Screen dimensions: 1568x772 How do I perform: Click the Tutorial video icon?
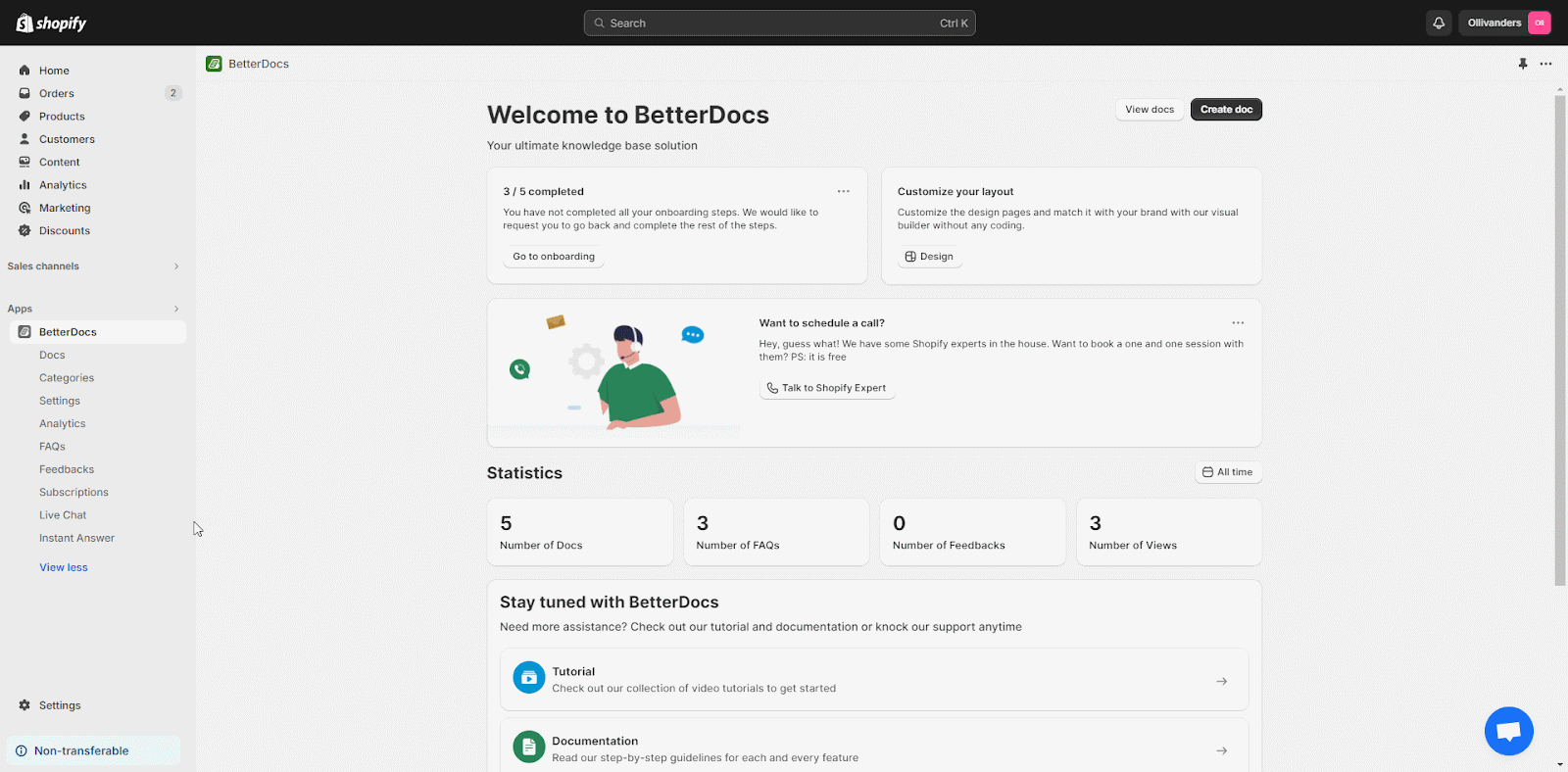tap(529, 677)
